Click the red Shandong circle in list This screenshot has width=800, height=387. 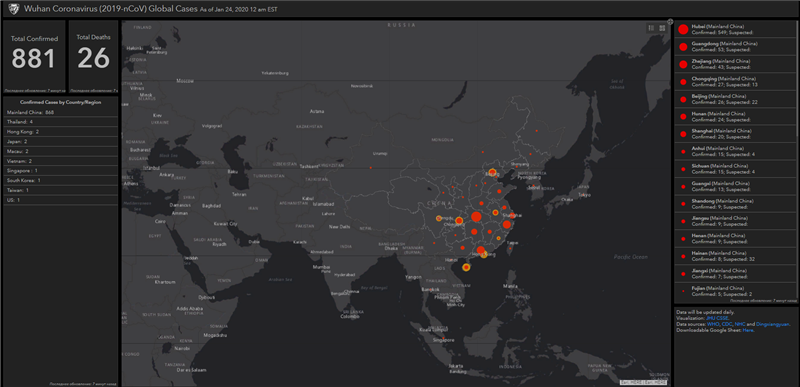coord(683,203)
